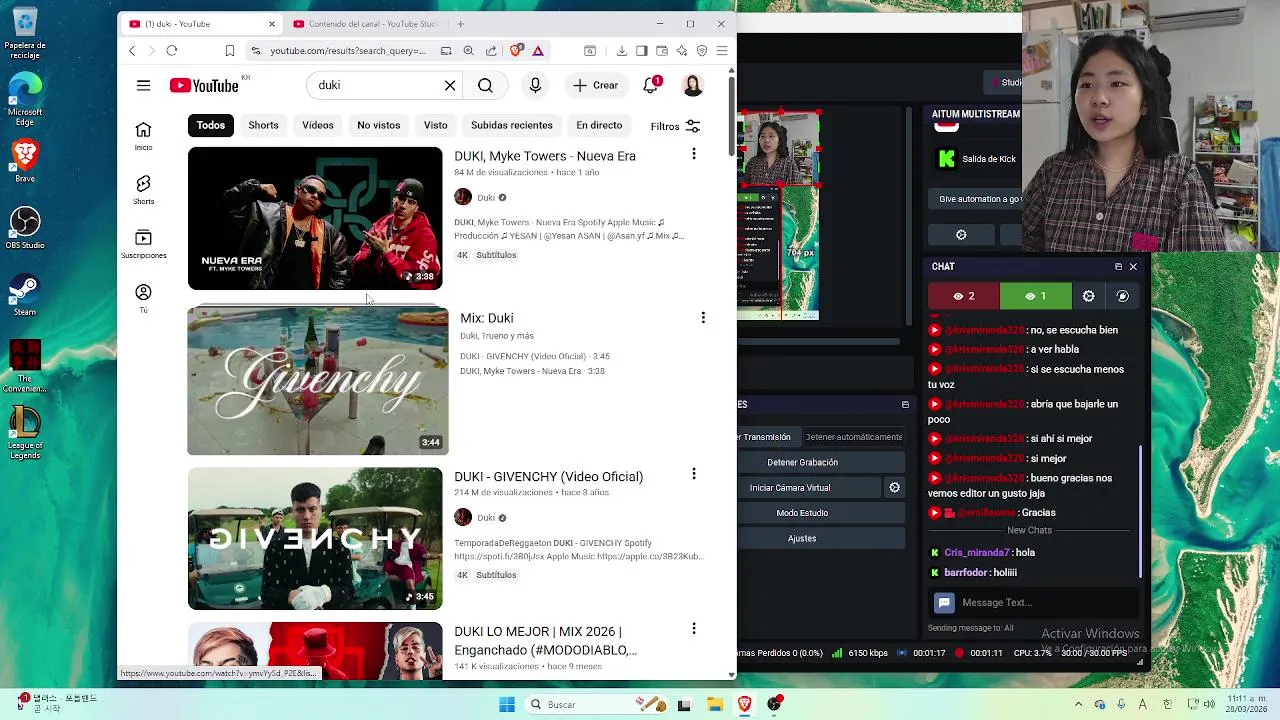Open a new browser tab
This screenshot has height=720, width=1280.
tap(460, 24)
